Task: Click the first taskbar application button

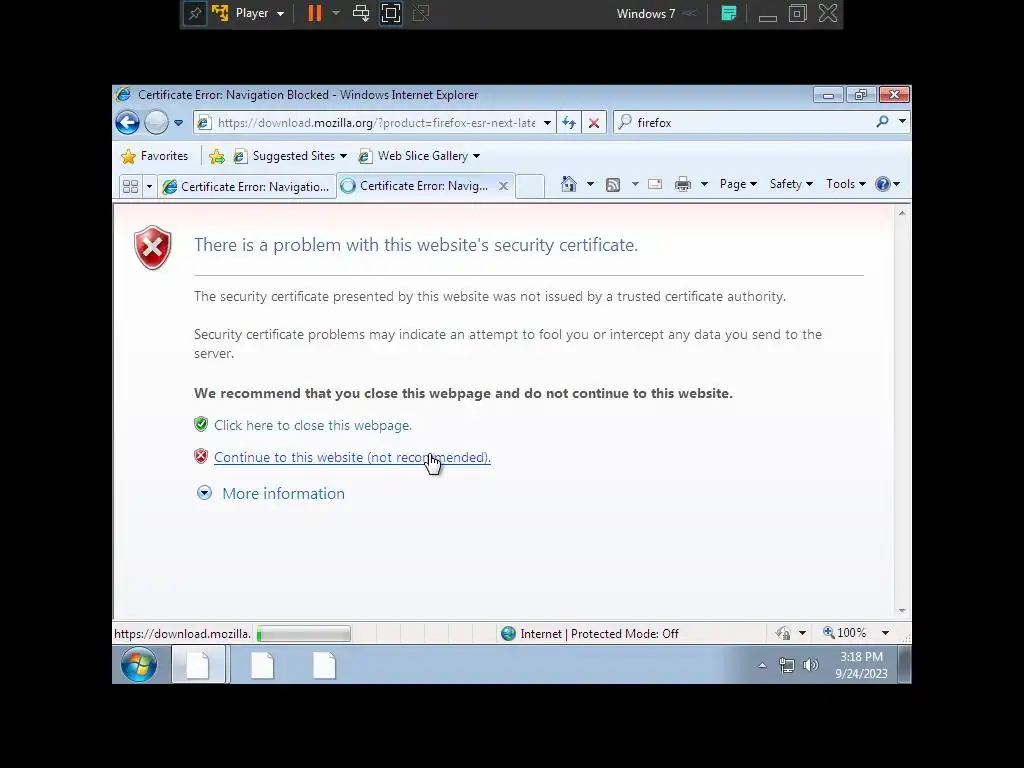Action: pos(199,665)
